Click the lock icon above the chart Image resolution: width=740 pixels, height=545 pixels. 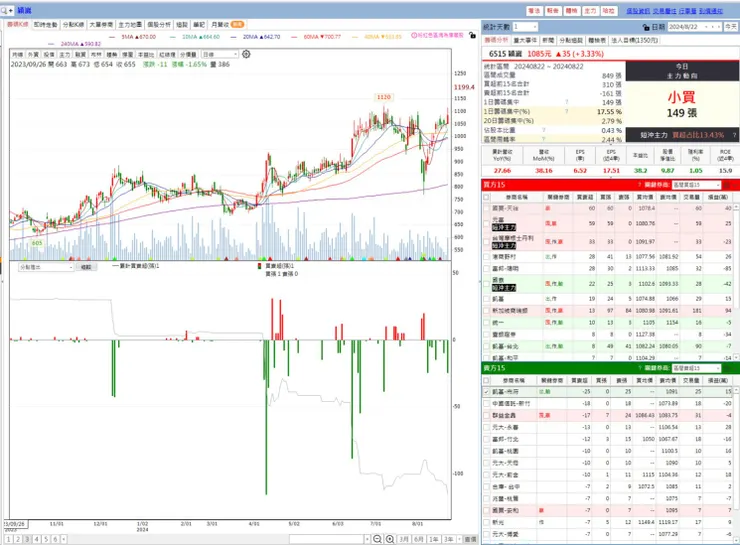click(x=472, y=35)
